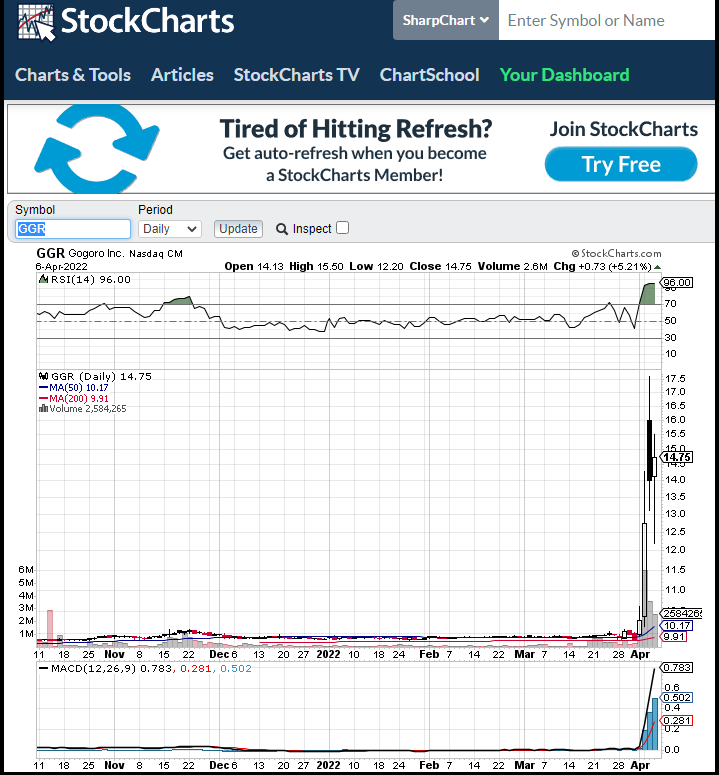Click the large black candlestick in April
719x775 pixels.
coord(649,450)
